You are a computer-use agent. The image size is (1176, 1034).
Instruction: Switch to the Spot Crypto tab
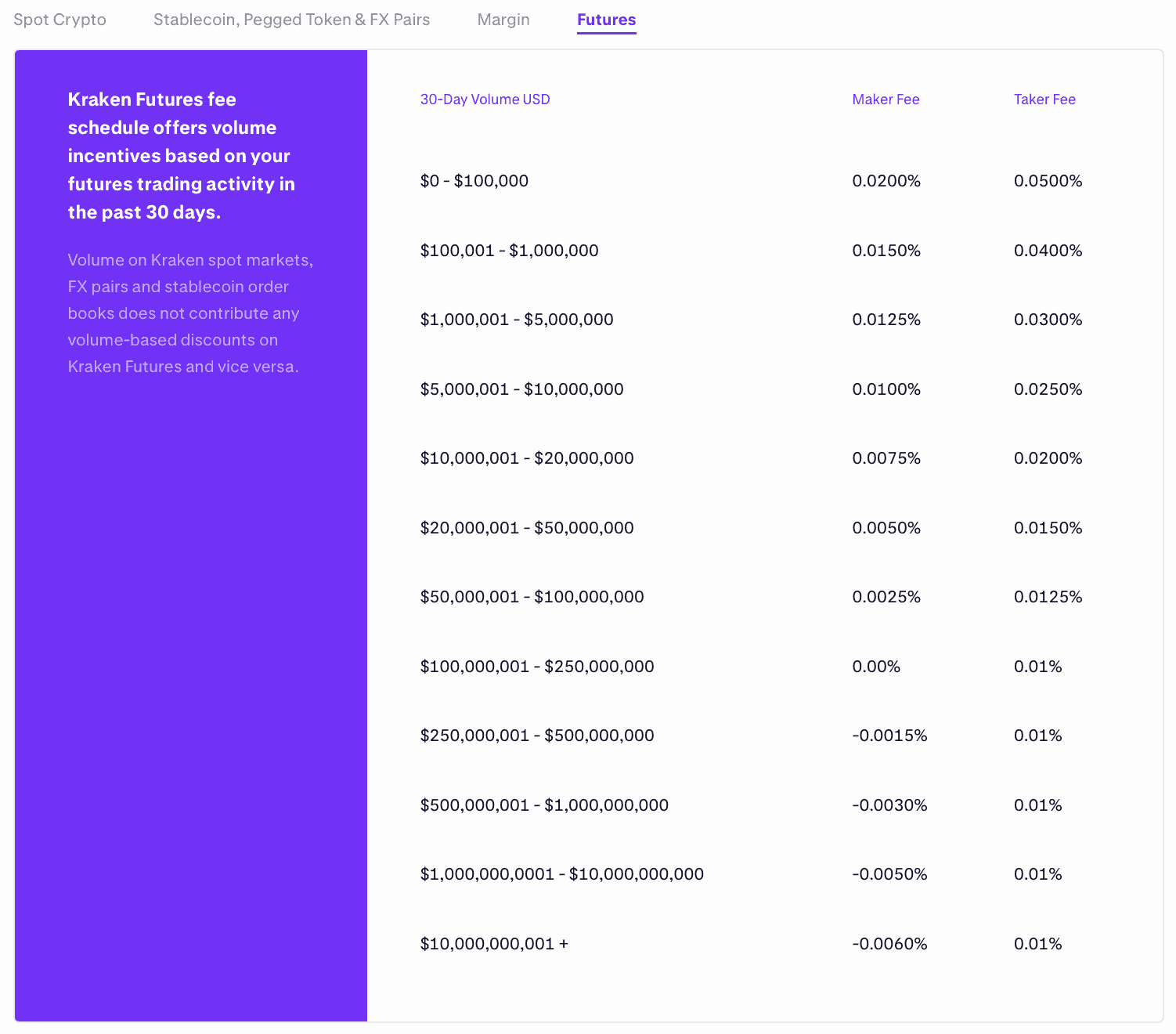59,20
